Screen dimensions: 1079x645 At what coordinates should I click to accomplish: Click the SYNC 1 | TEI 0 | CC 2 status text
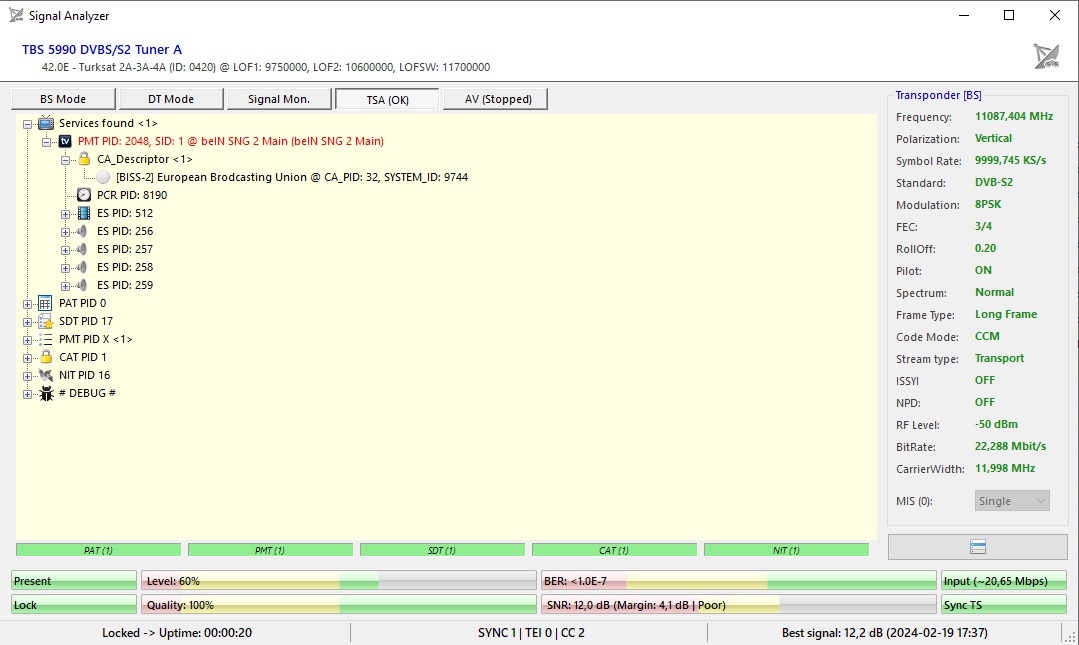(x=531, y=633)
